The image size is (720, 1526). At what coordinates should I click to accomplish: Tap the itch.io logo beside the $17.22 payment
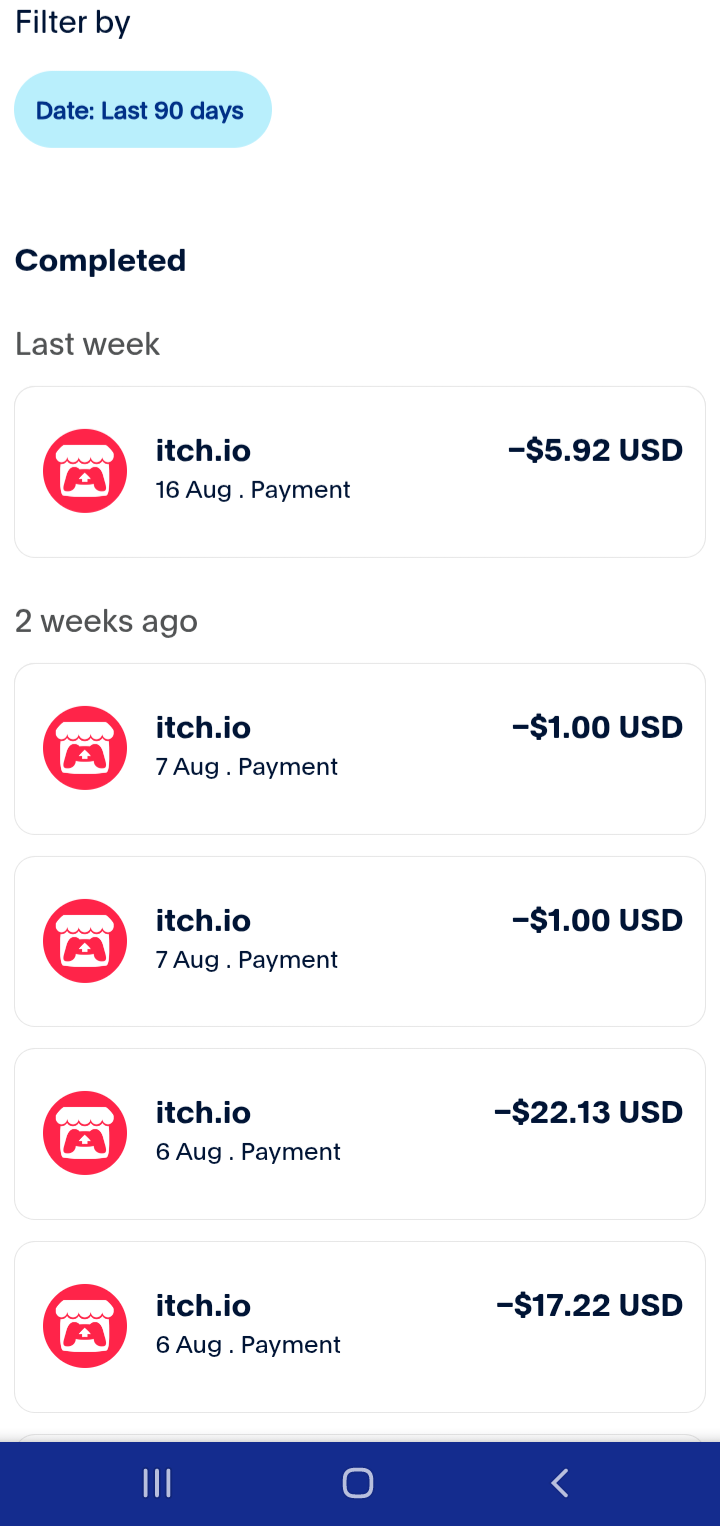85,1326
